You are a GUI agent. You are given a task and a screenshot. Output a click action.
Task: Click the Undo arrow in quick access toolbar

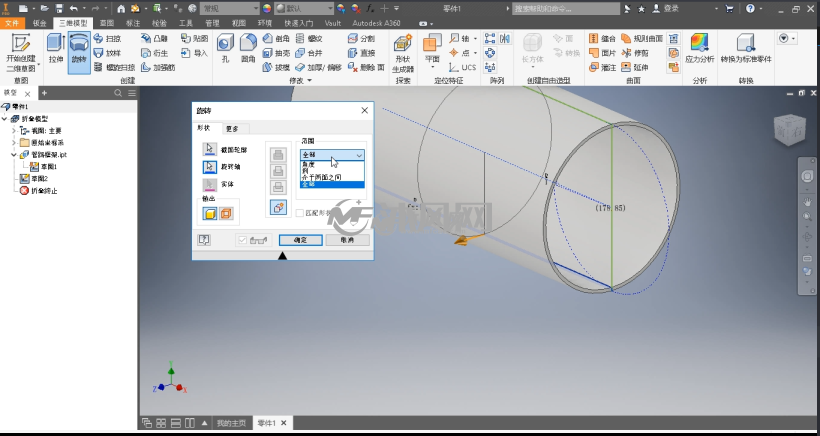[74, 8]
